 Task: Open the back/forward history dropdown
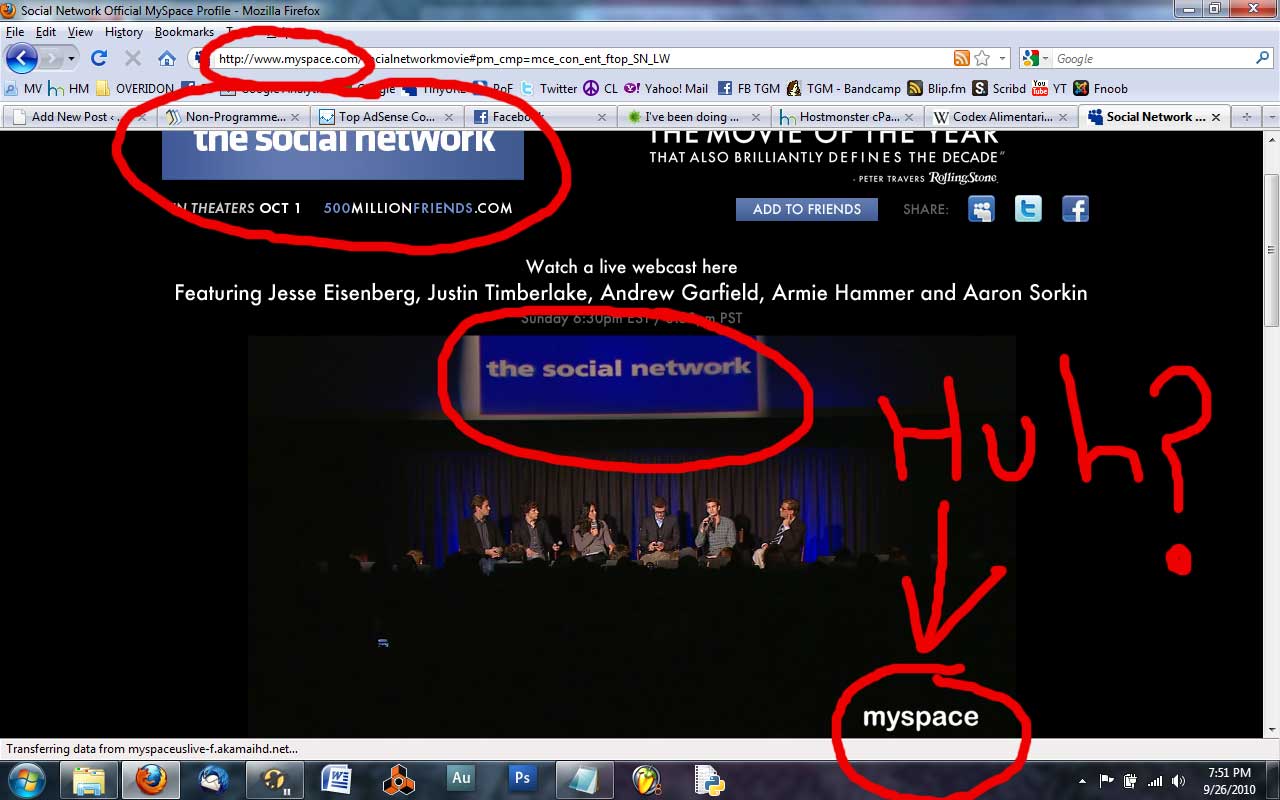[71, 59]
